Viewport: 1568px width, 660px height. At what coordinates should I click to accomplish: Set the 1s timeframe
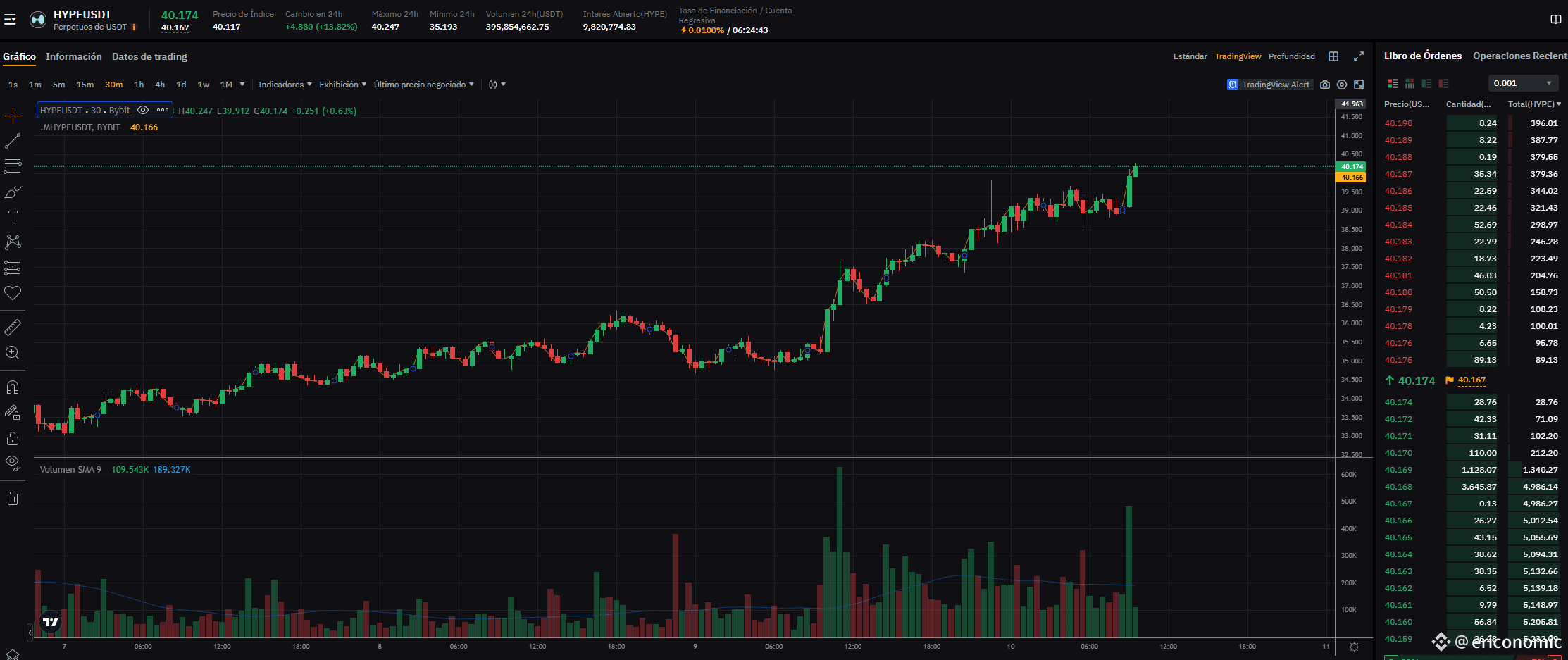13,85
